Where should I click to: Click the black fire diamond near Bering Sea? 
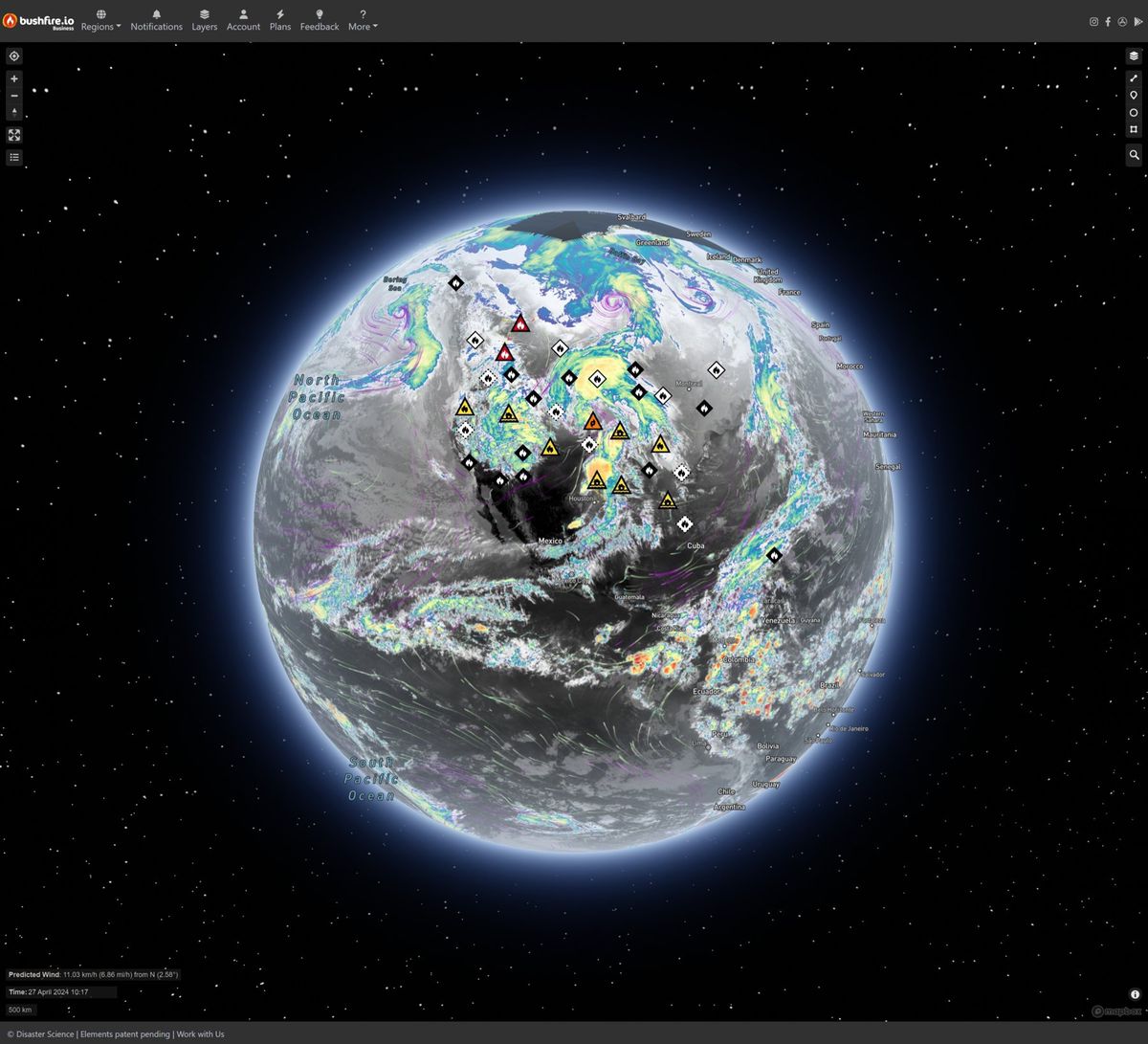[x=456, y=282]
